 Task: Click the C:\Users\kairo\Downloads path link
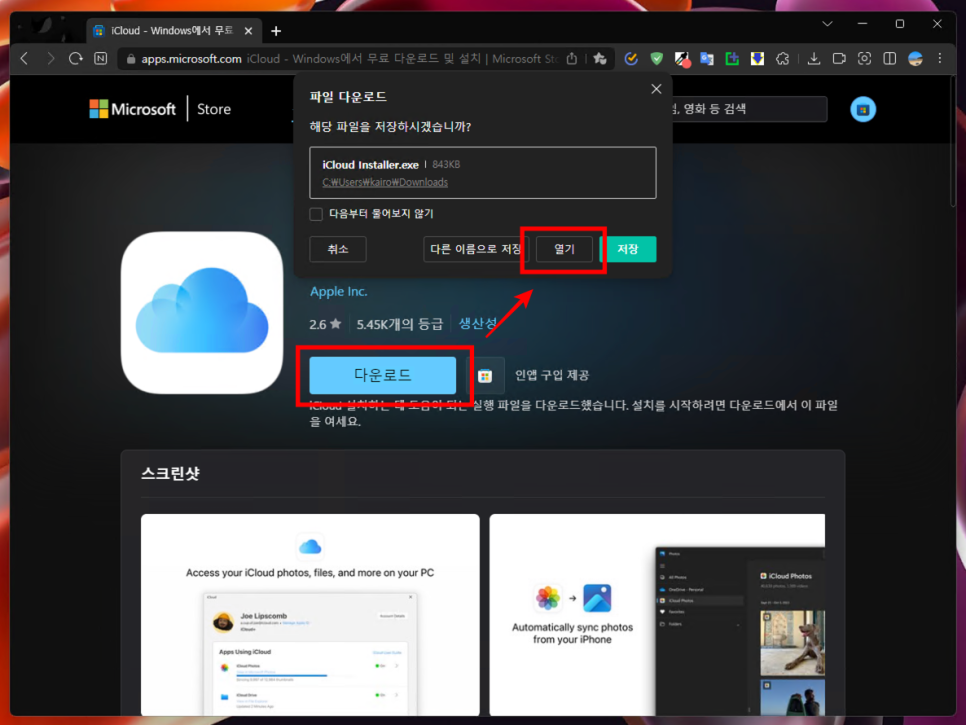[x=385, y=182]
